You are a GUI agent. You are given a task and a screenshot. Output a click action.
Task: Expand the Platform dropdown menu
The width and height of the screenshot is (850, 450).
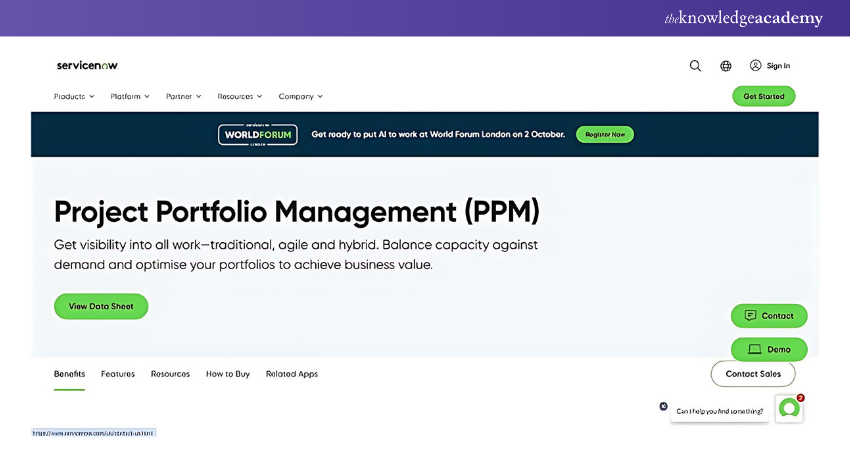[130, 96]
